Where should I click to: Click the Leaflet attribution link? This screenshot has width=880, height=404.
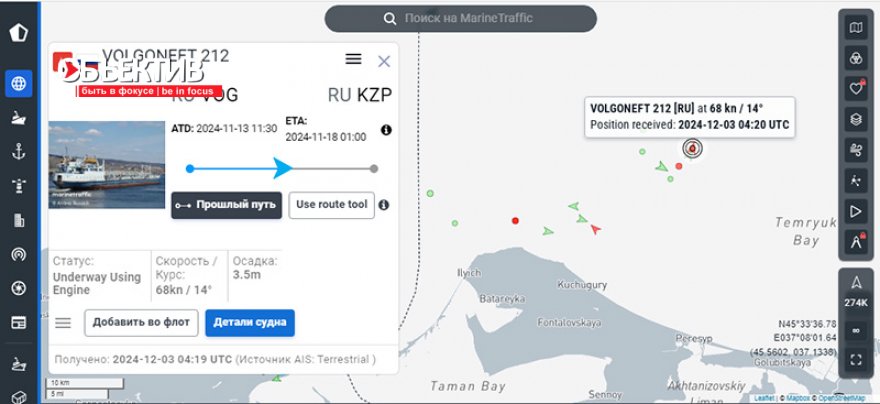tap(764, 398)
